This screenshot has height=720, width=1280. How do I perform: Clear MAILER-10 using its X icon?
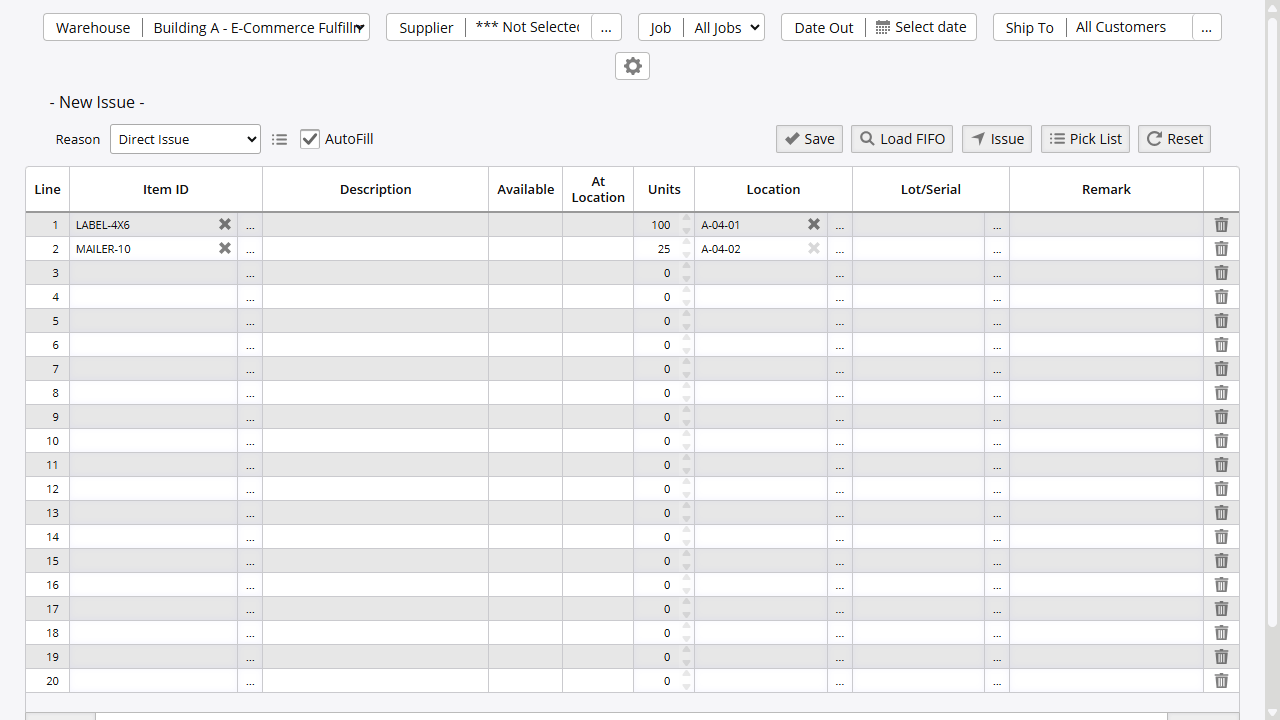(224, 248)
